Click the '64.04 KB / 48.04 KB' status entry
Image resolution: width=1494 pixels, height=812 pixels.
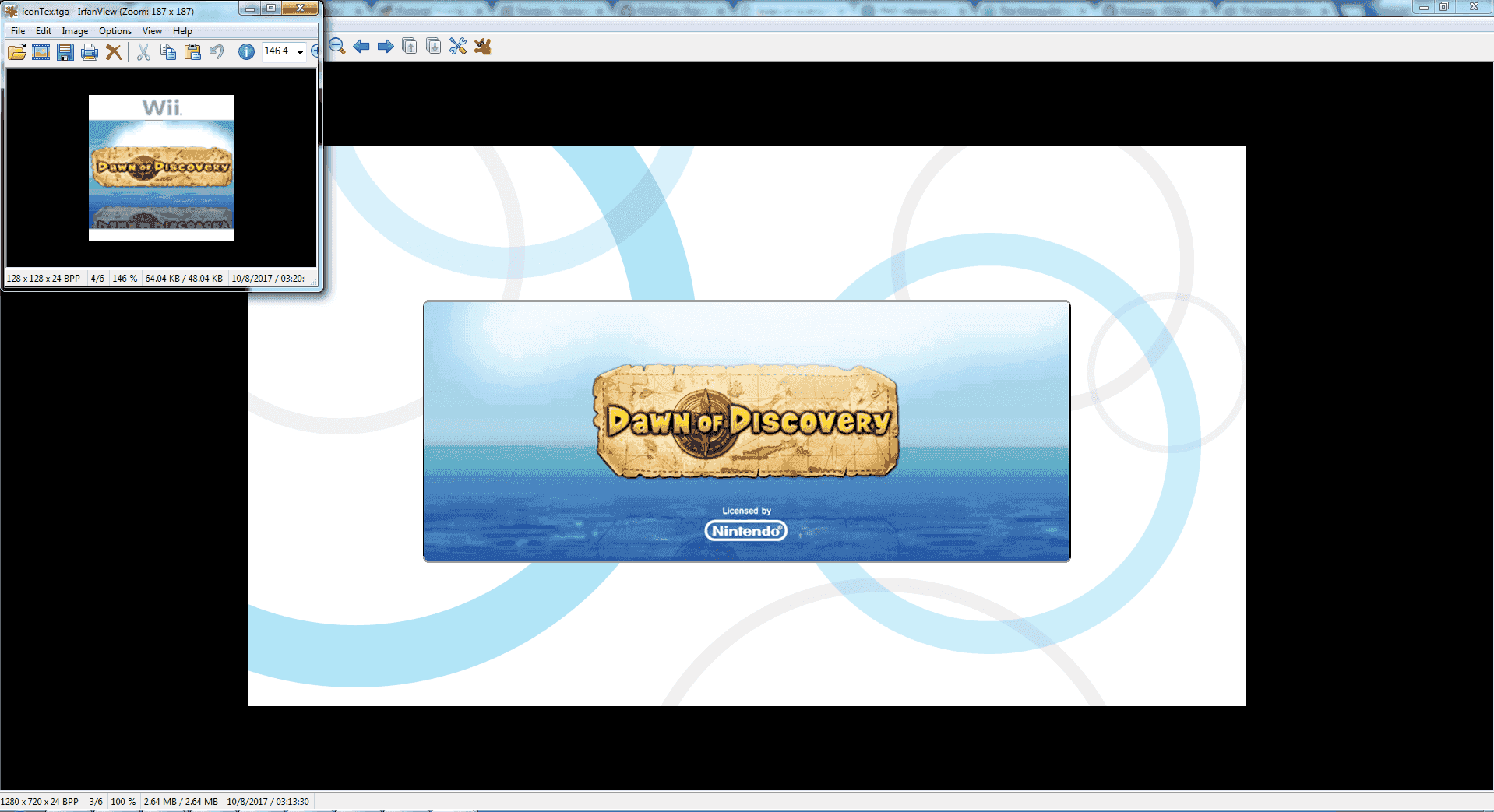click(184, 279)
